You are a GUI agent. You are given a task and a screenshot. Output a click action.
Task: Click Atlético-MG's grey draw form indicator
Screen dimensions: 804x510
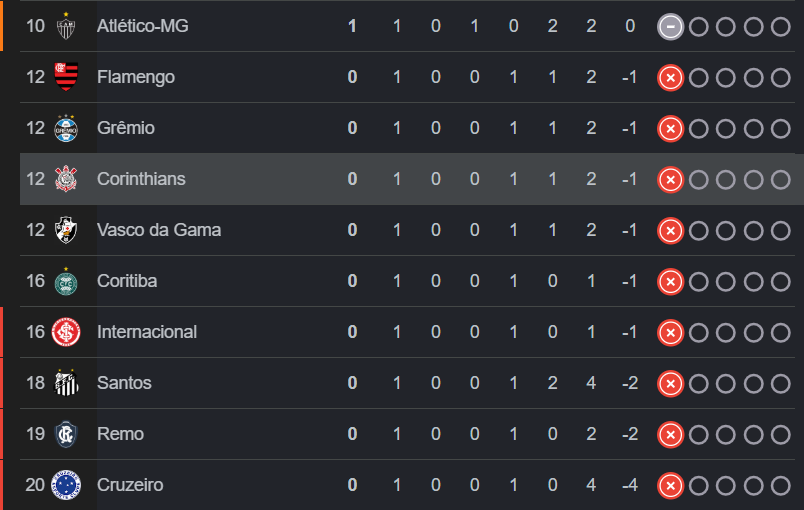click(x=670, y=26)
